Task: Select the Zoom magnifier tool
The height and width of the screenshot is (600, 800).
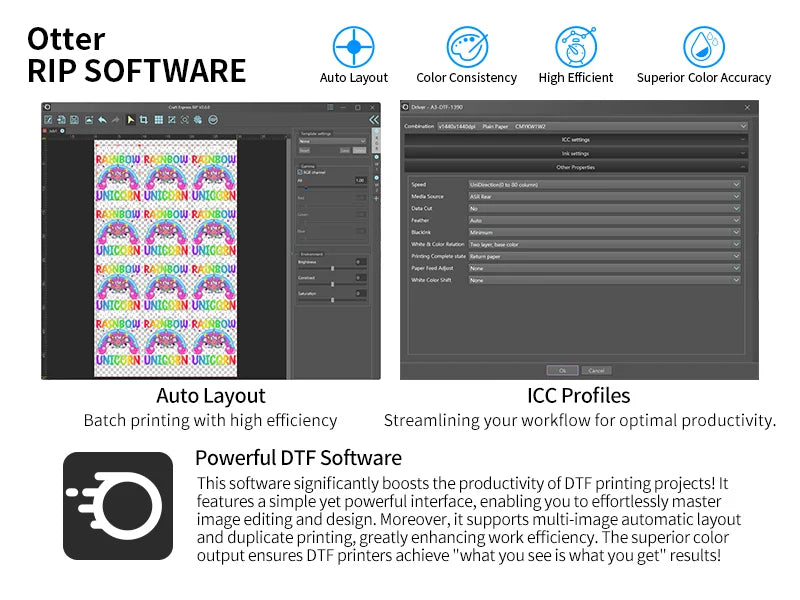Action: pos(185,118)
